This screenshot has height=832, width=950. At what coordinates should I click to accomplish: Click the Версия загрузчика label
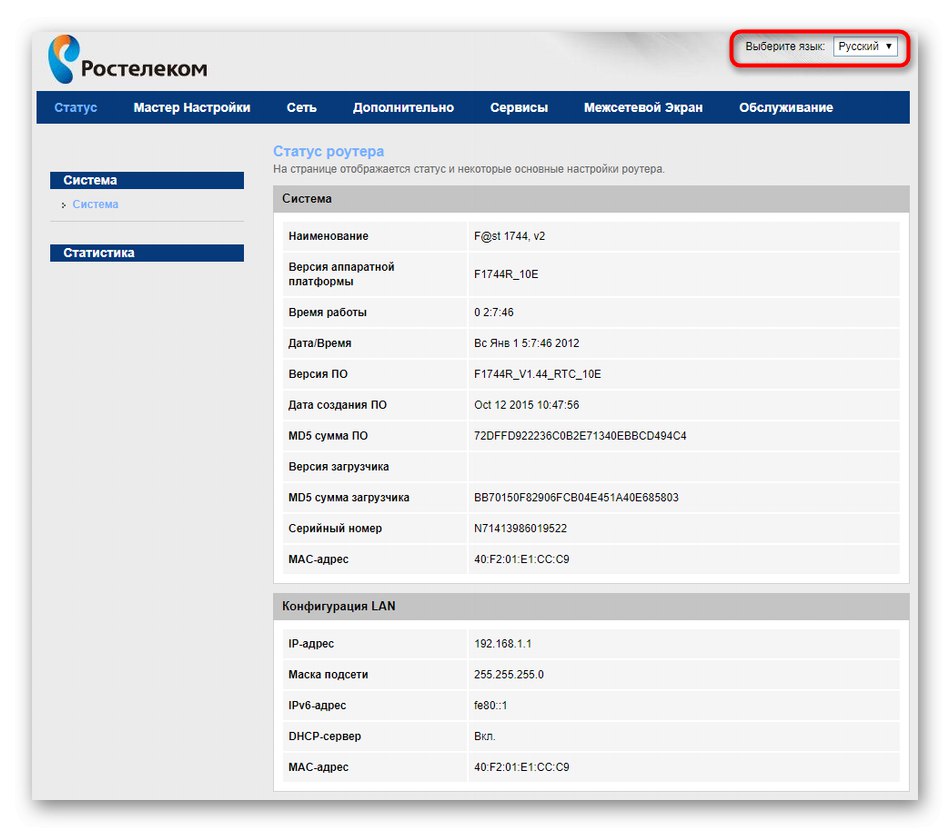click(x=339, y=467)
